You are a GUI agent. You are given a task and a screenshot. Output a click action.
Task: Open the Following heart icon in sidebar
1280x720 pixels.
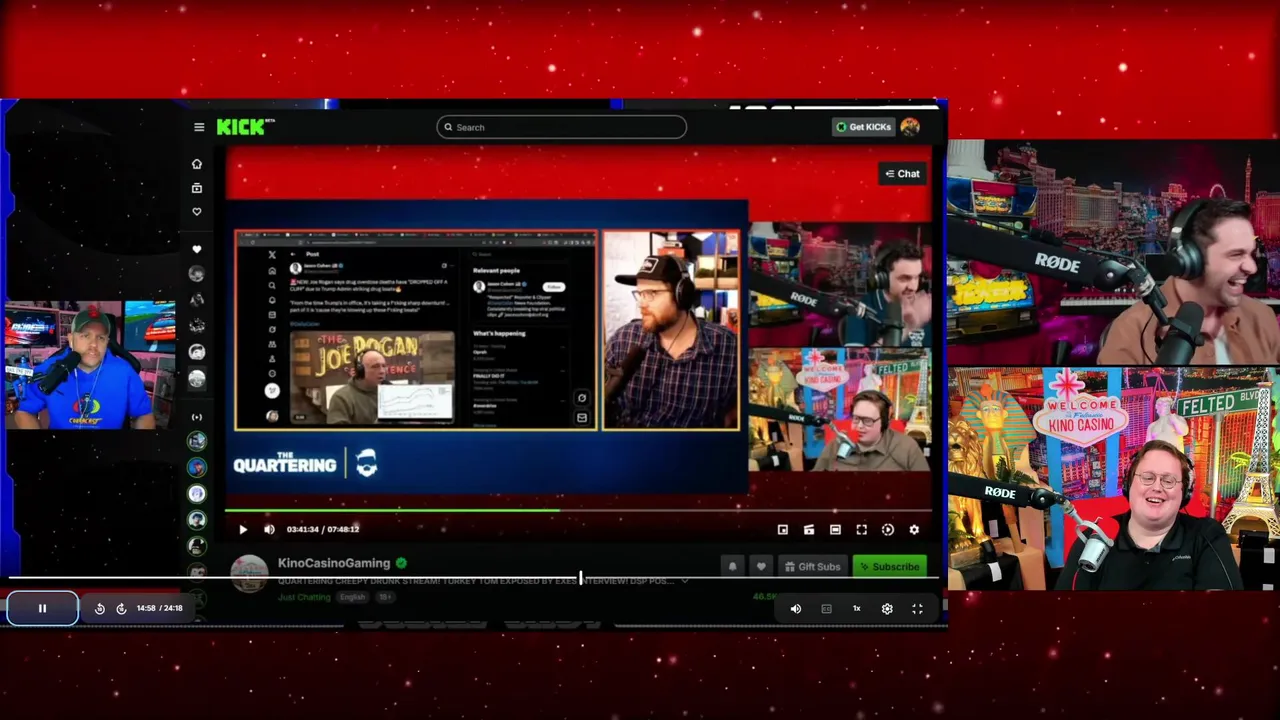coord(197,212)
